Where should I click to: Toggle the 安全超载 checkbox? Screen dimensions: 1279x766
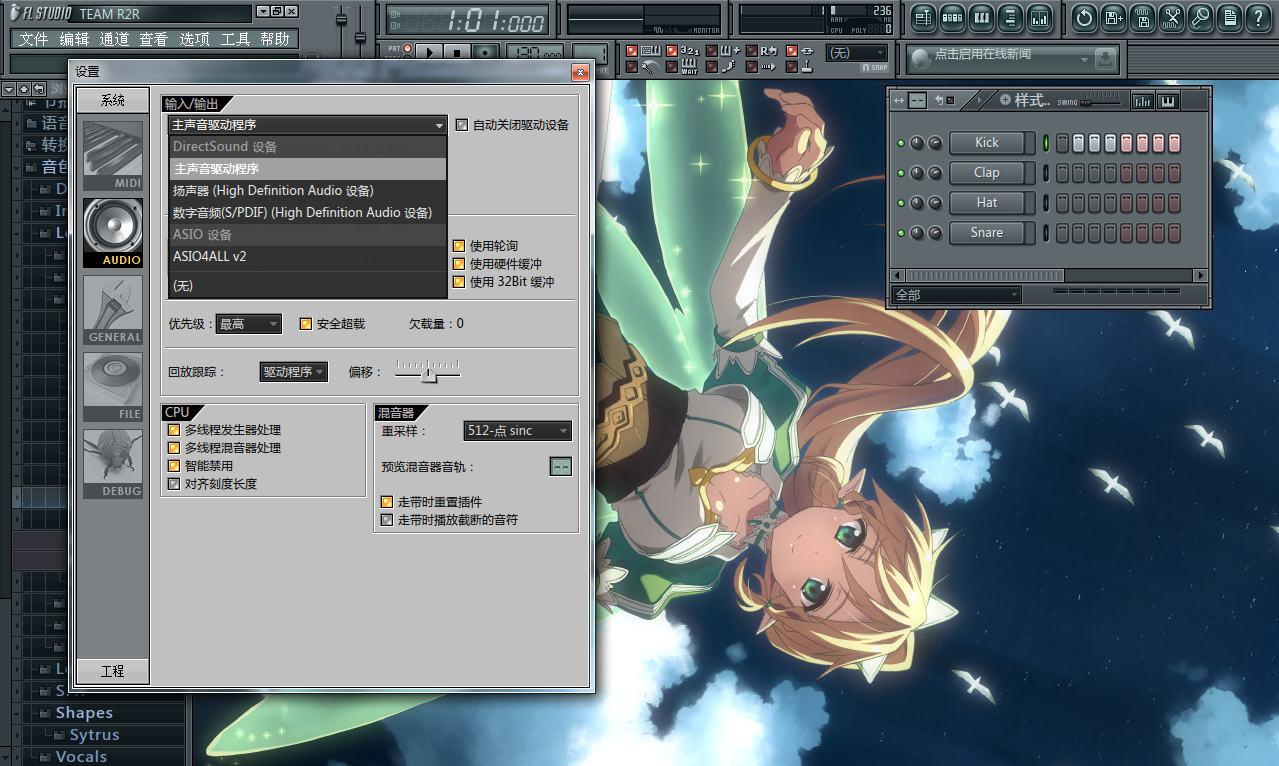tap(306, 324)
